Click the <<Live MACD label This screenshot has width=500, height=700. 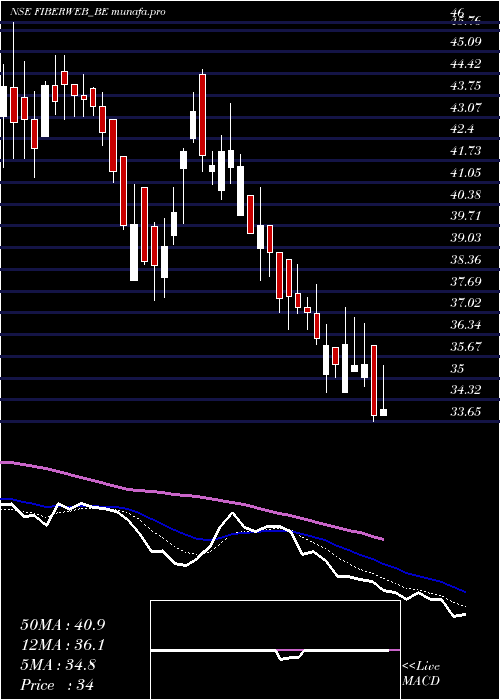point(421,674)
